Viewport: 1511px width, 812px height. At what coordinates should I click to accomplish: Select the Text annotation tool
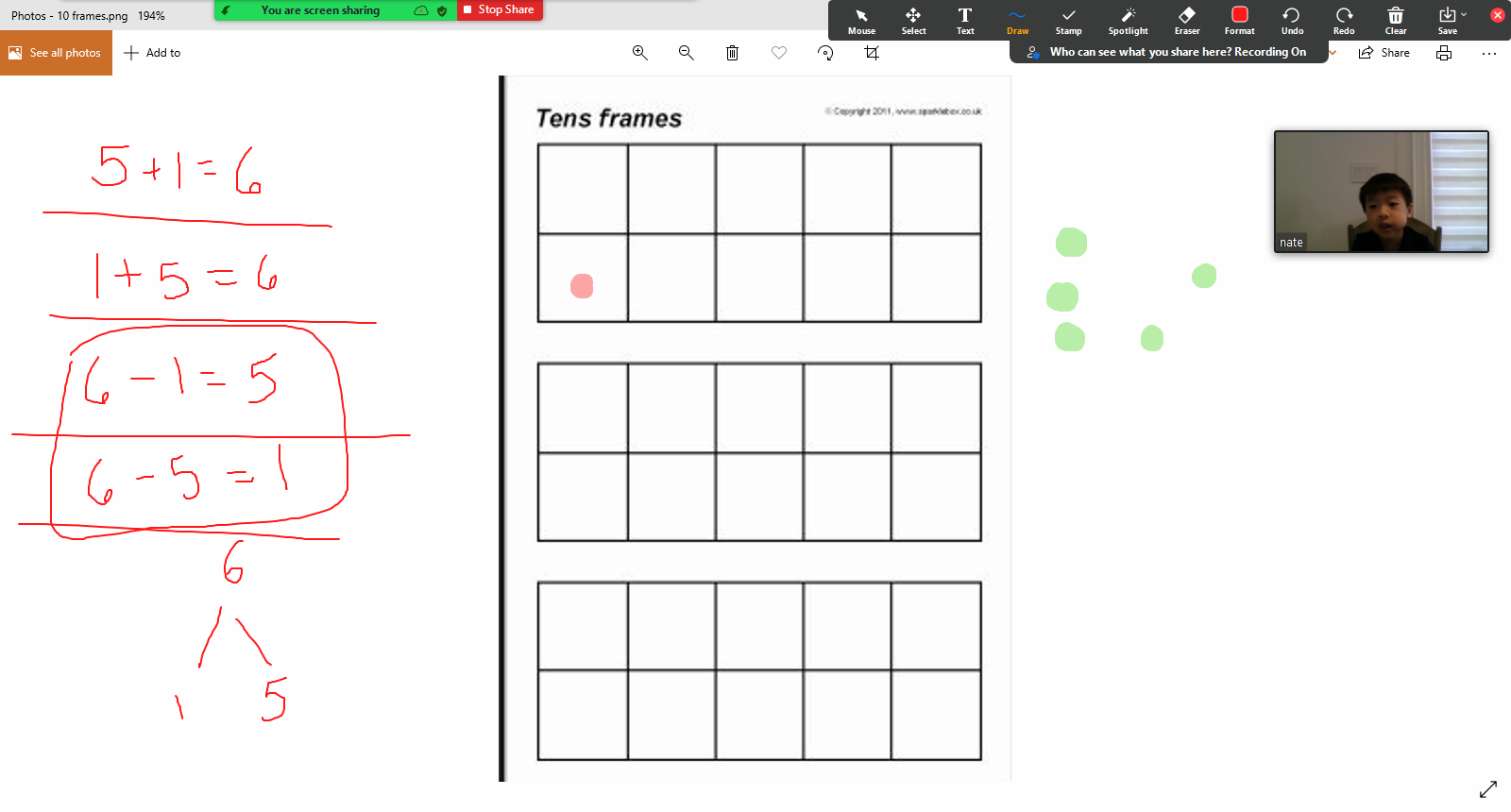(x=965, y=20)
